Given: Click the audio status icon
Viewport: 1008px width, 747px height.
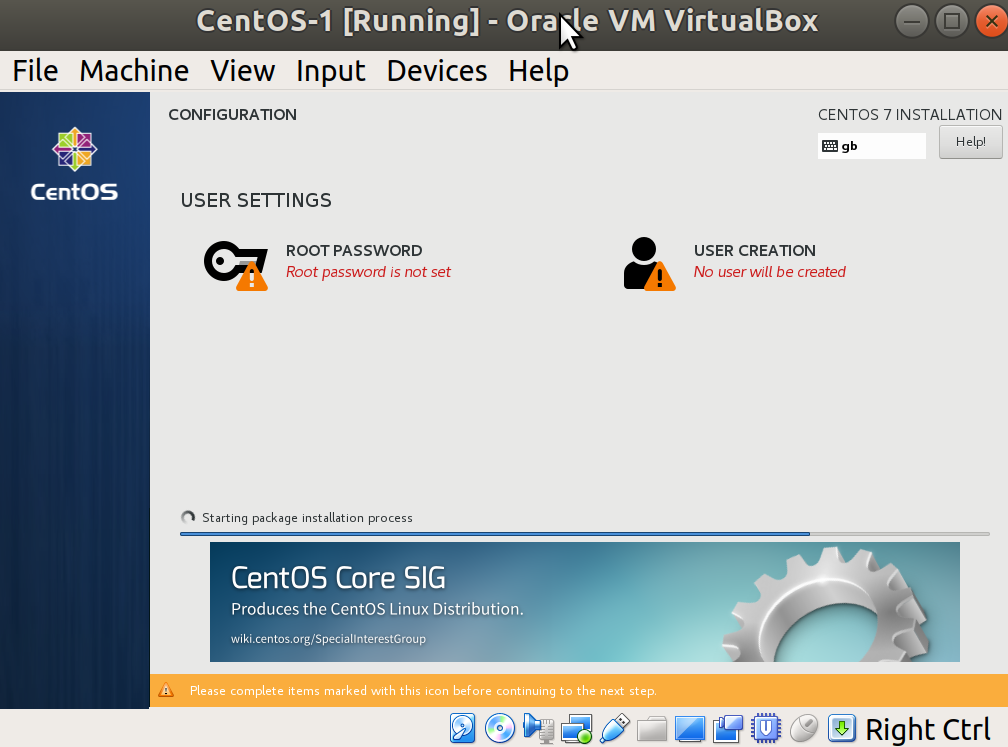Looking at the screenshot, I should [538, 728].
